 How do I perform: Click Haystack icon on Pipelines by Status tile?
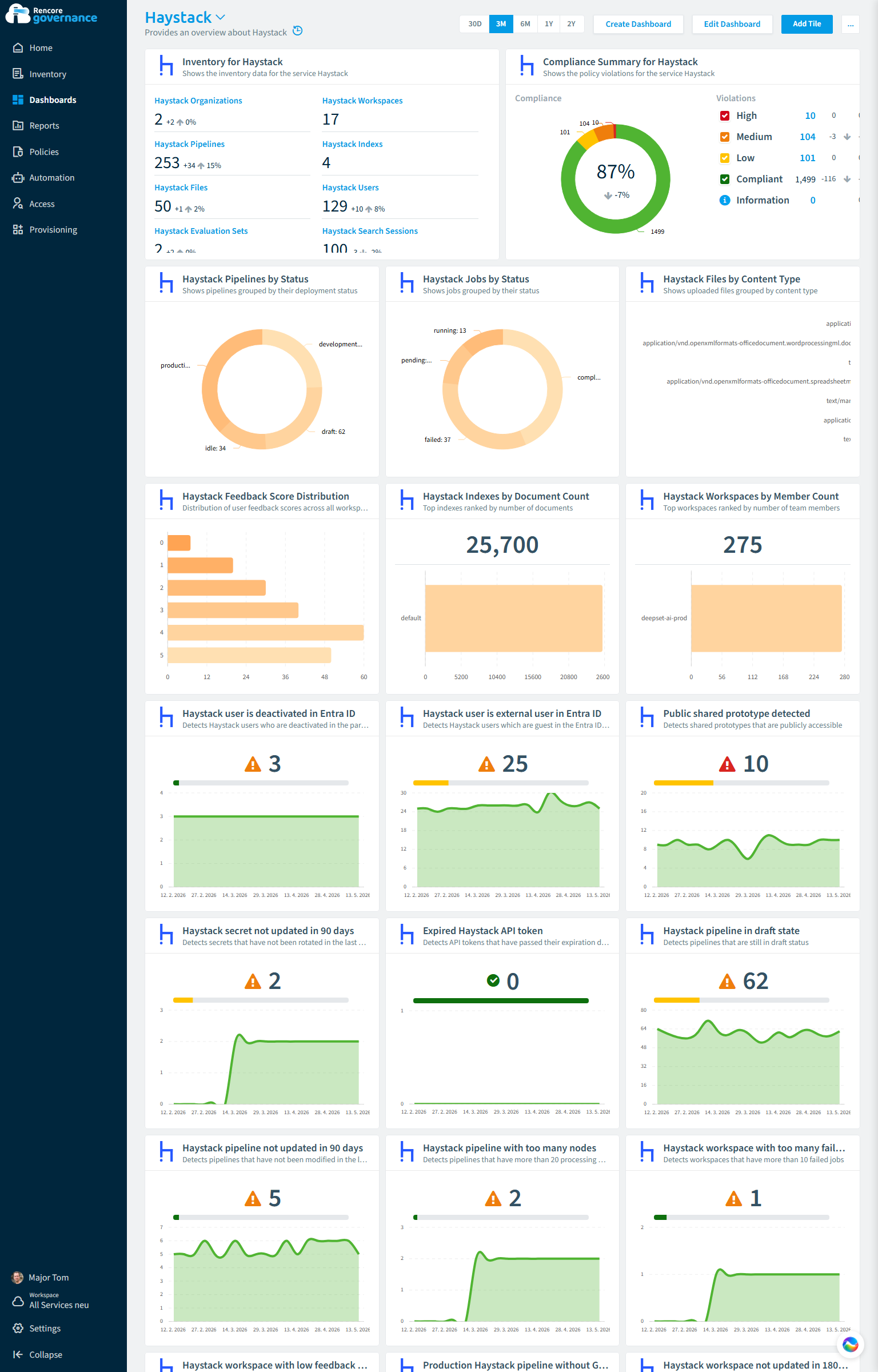166,284
